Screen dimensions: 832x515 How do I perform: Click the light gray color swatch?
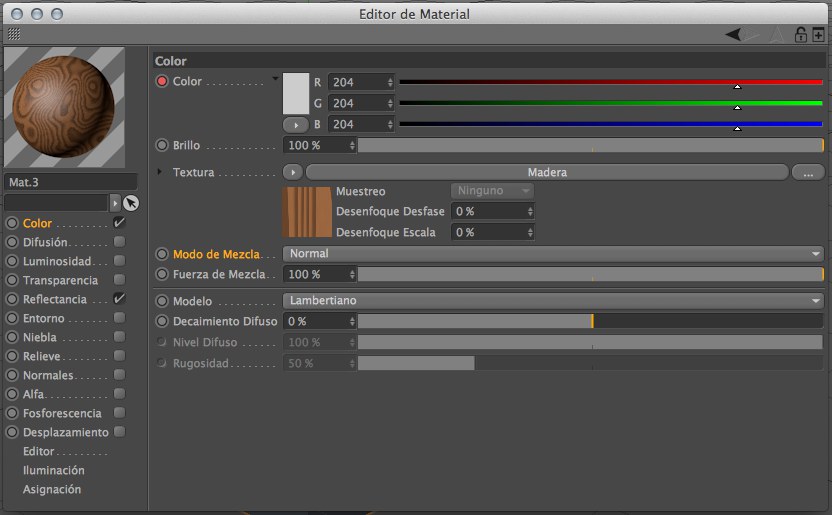tap(296, 92)
